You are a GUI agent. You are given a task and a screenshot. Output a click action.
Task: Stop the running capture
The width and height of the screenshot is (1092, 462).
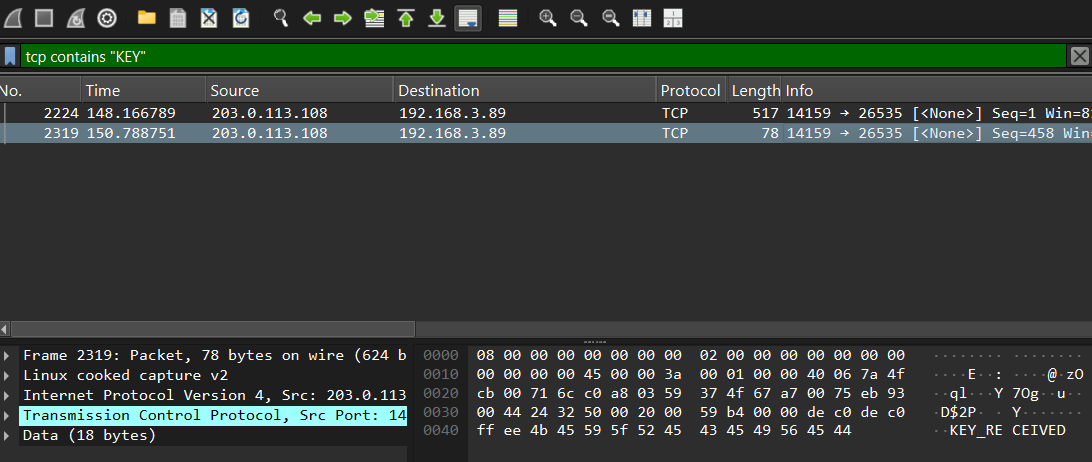point(45,18)
